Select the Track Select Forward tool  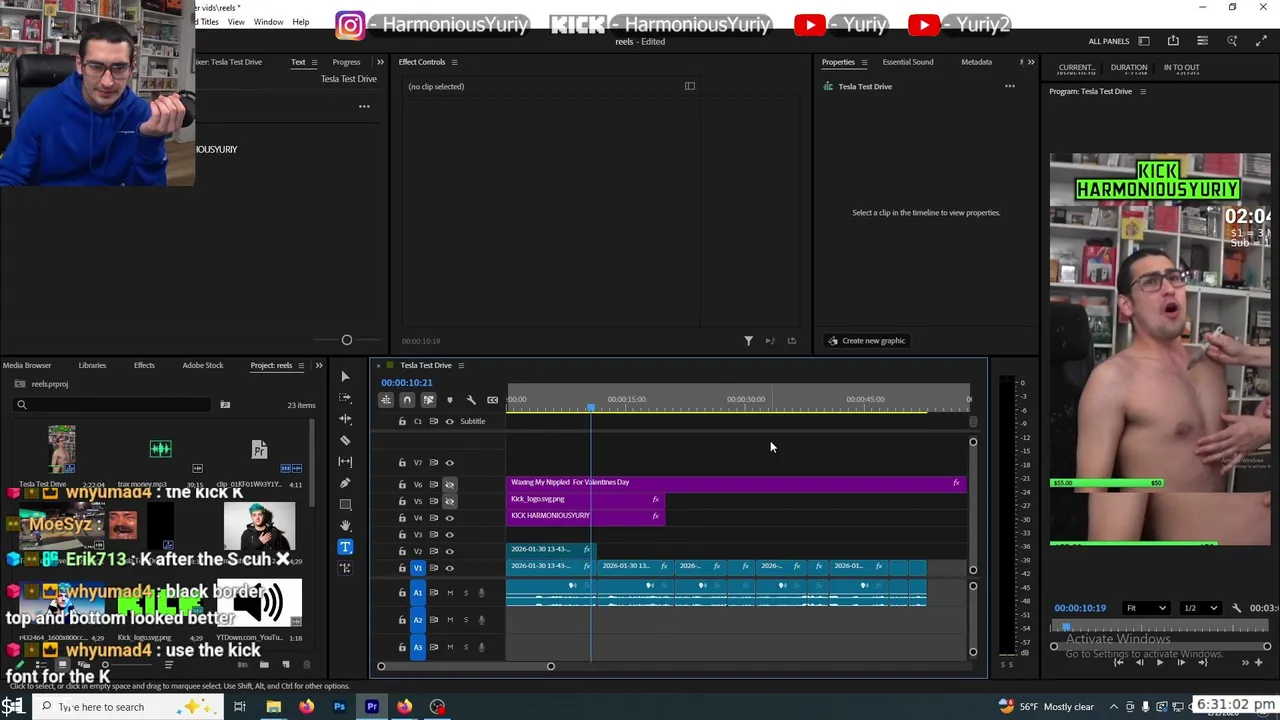pyautogui.click(x=345, y=398)
